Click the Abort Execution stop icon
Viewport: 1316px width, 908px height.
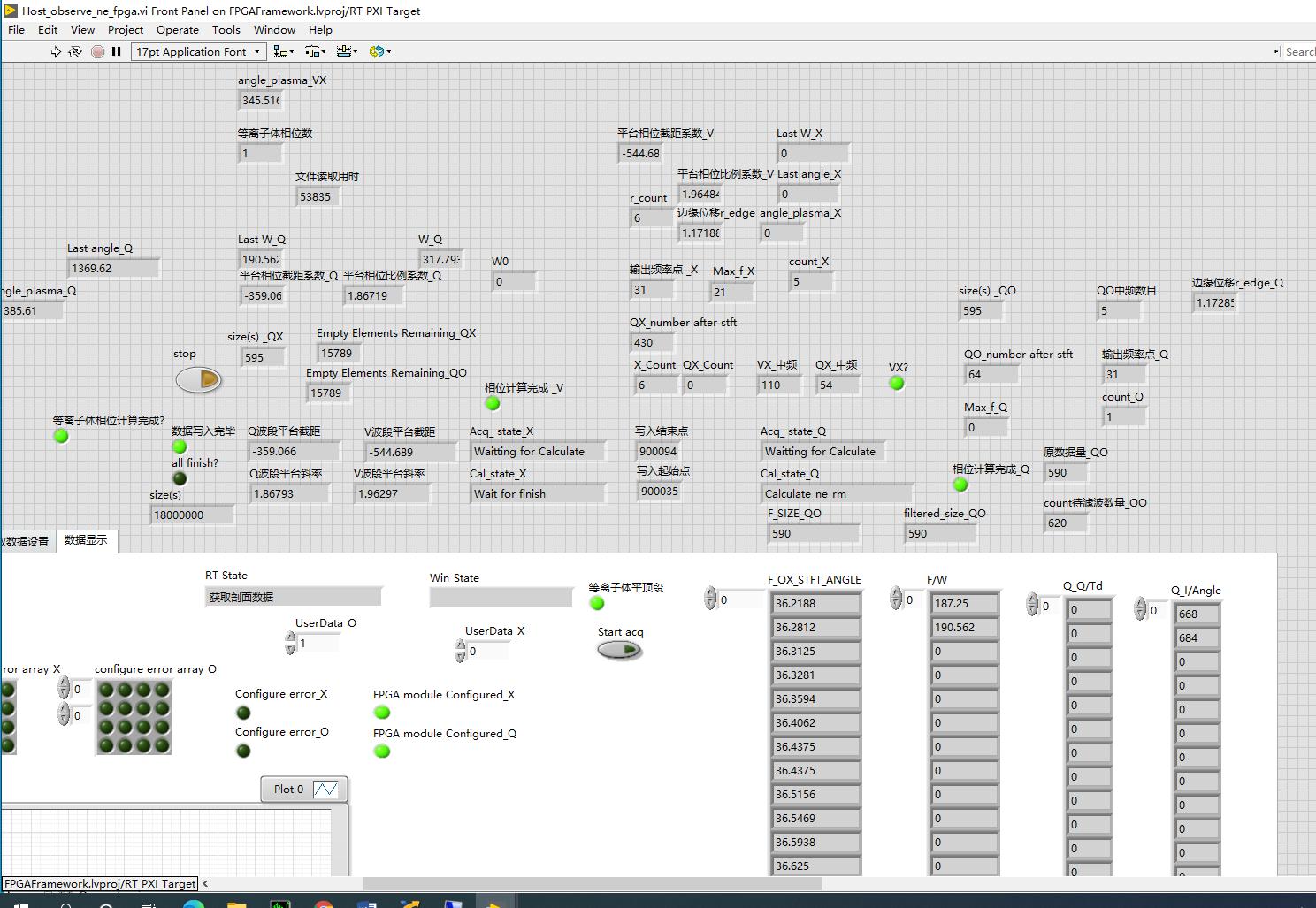(97, 52)
